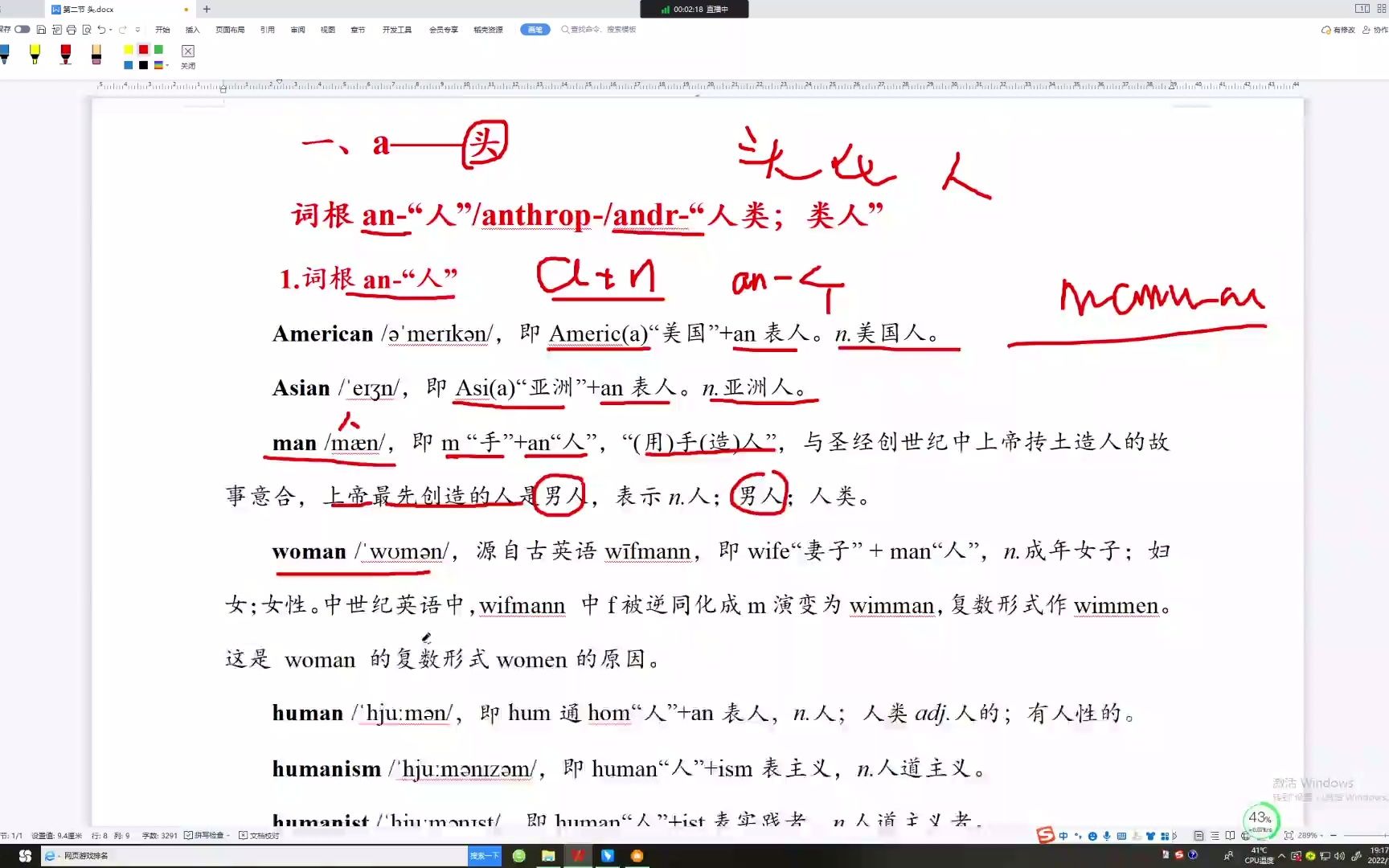Toggle Sogou punctuation mode
Screen dimensions: 1389x868
[1078, 836]
